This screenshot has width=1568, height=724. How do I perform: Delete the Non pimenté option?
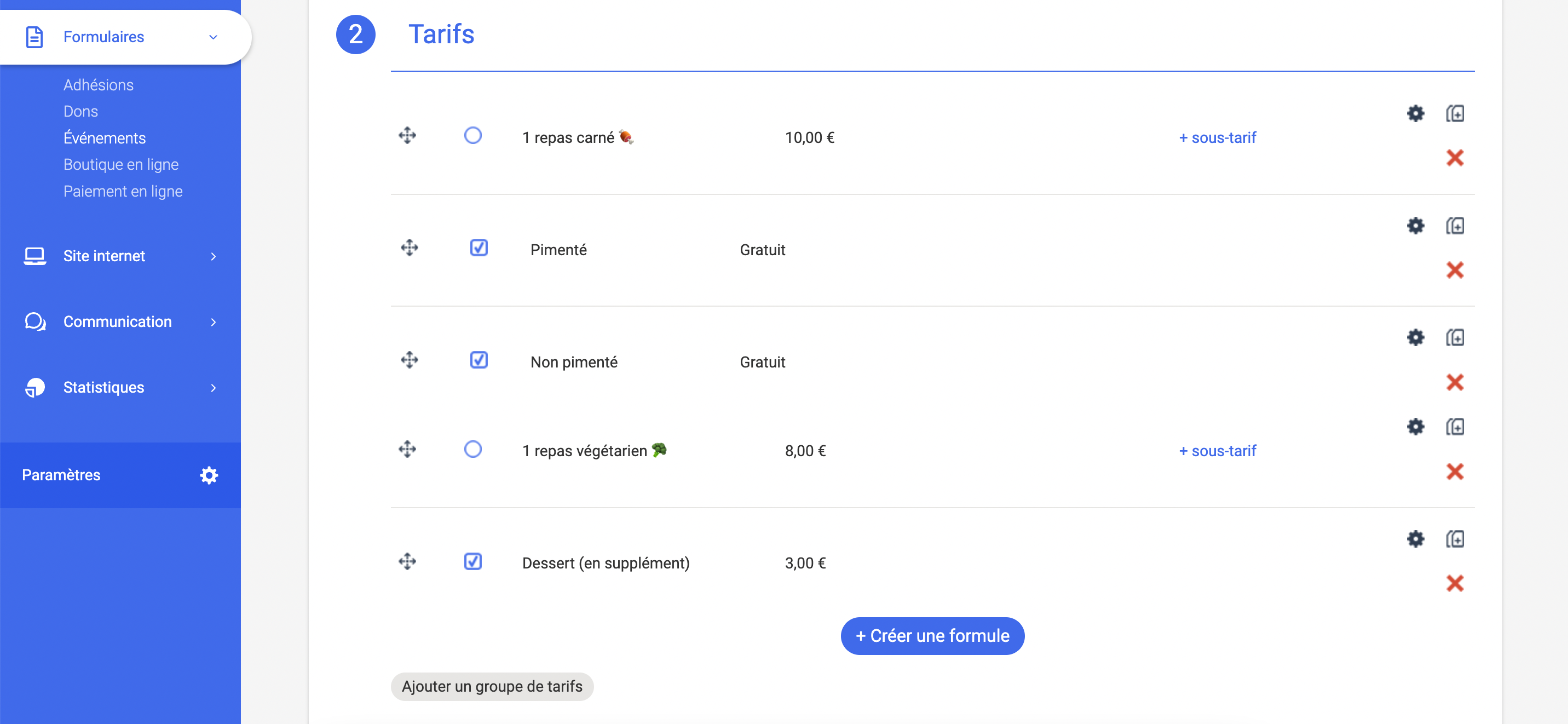pyautogui.click(x=1455, y=382)
